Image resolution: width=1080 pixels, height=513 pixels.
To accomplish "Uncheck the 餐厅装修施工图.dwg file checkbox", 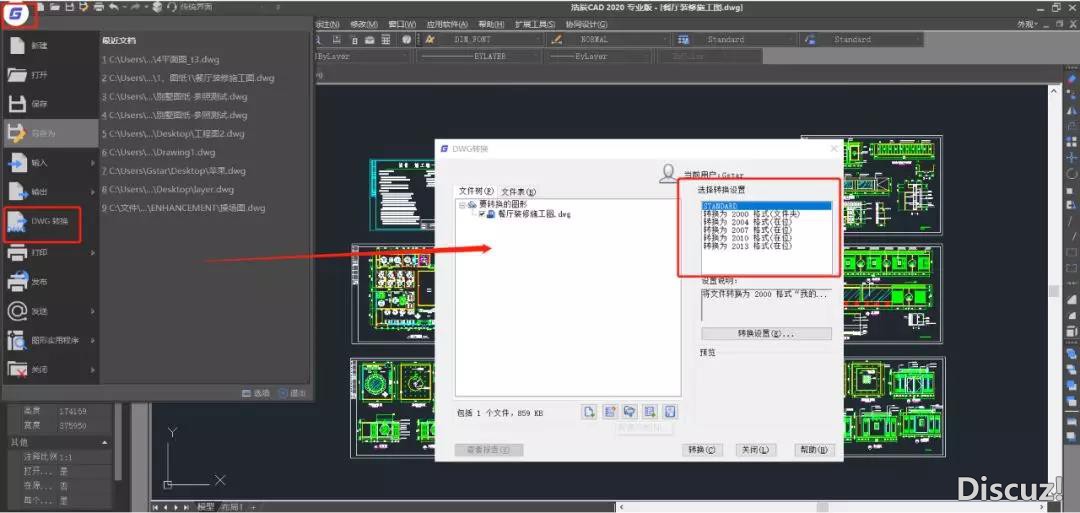I will (x=482, y=214).
